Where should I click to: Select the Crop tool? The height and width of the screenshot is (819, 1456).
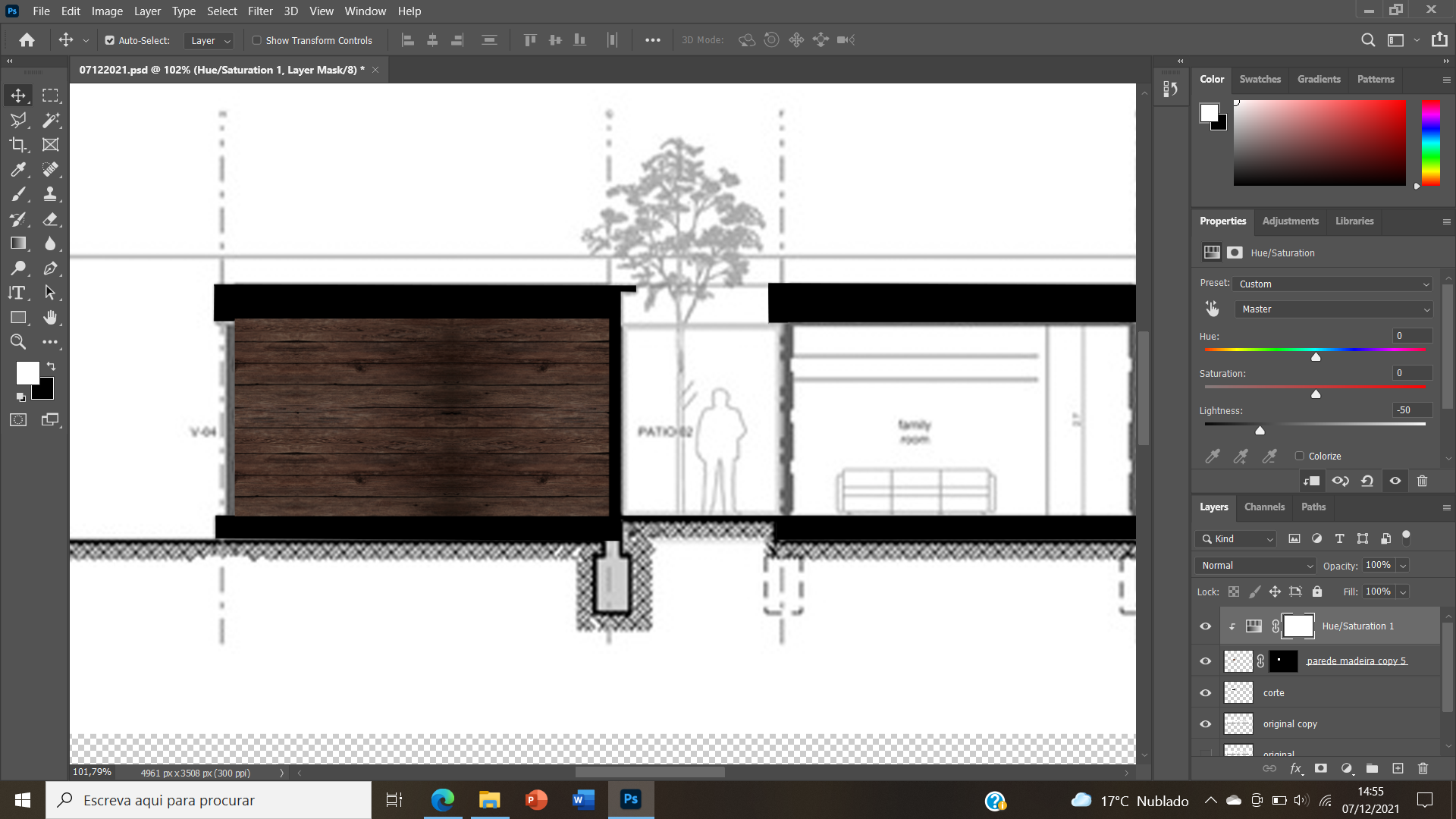click(18, 145)
